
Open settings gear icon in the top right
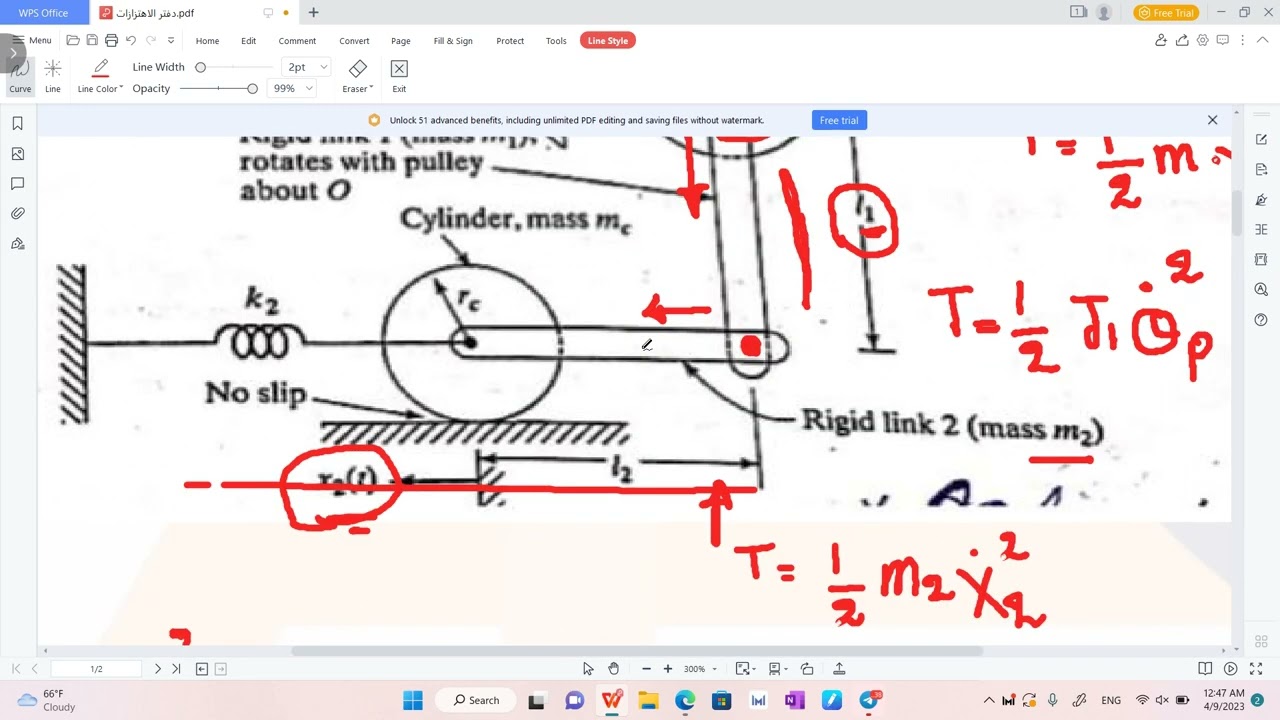(x=1203, y=40)
